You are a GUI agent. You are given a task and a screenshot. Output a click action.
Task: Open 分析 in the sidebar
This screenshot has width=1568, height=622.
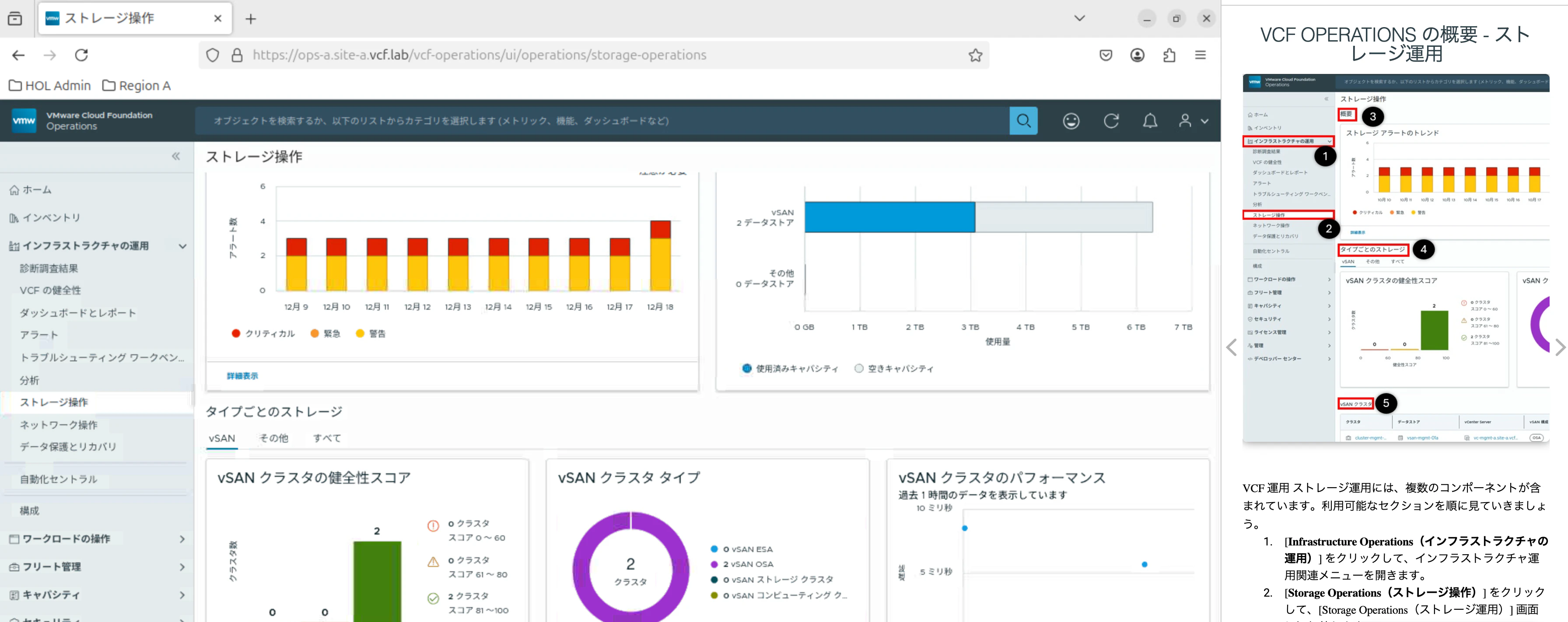(x=29, y=381)
